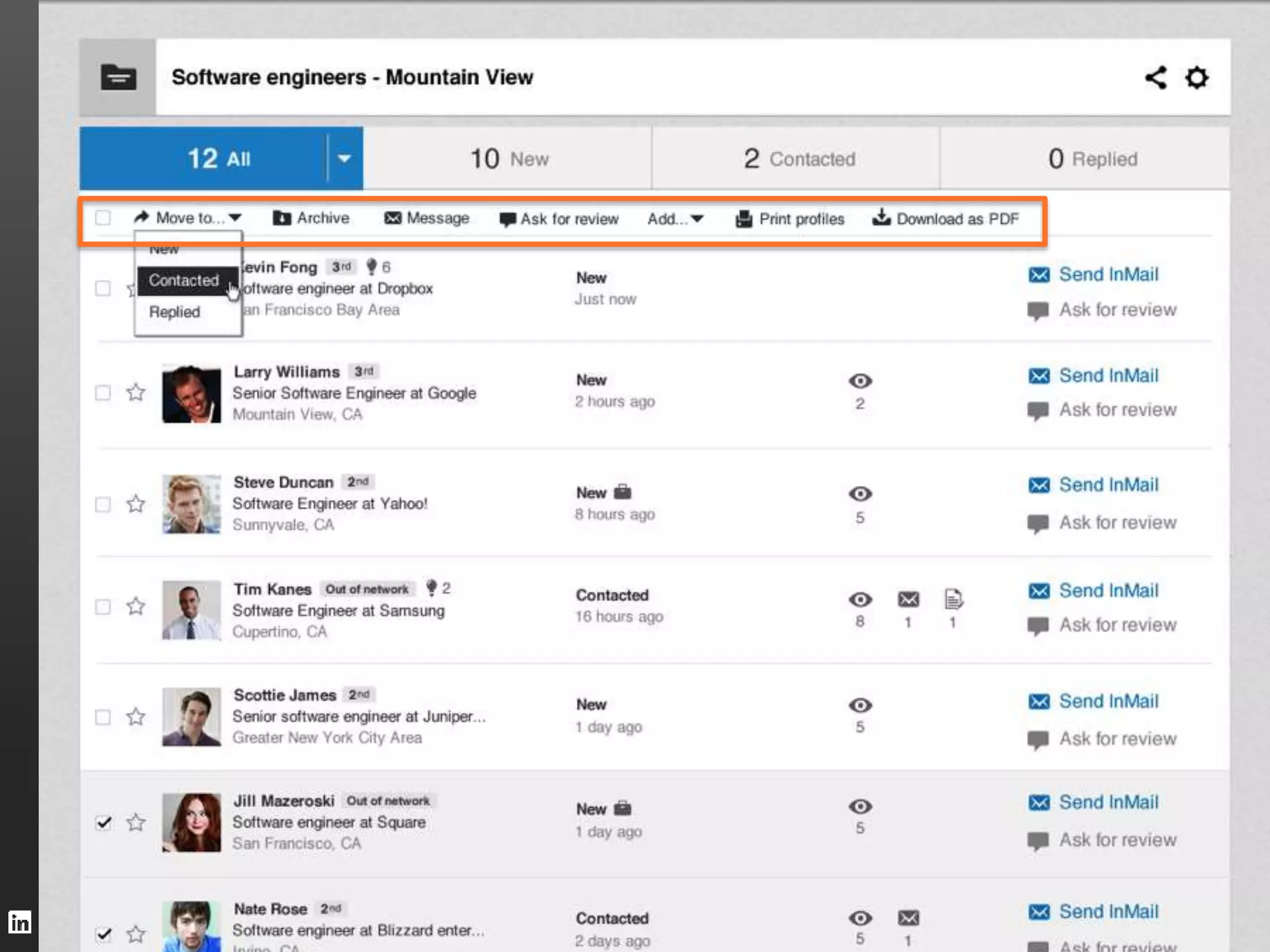Uncheck Jill Mazeroski's checkbox
This screenshot has width=1270, height=952.
[104, 822]
